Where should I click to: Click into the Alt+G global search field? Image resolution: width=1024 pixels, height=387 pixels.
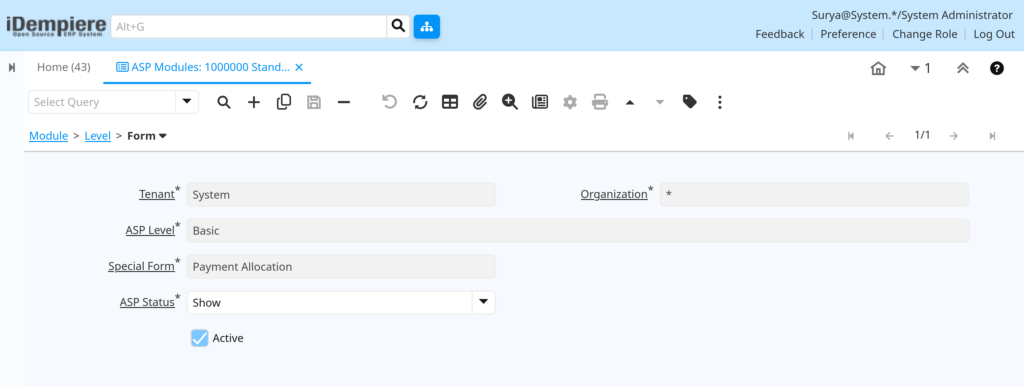tap(249, 26)
